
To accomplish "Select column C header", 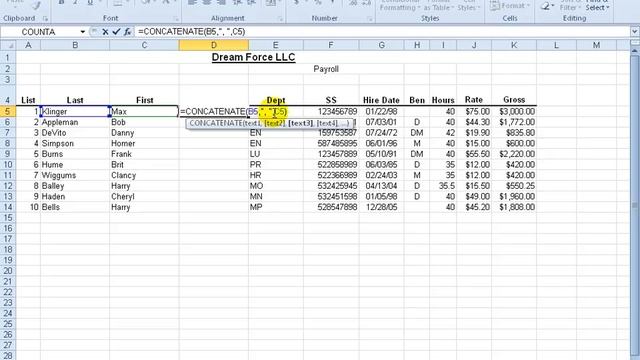I will (x=144, y=45).
